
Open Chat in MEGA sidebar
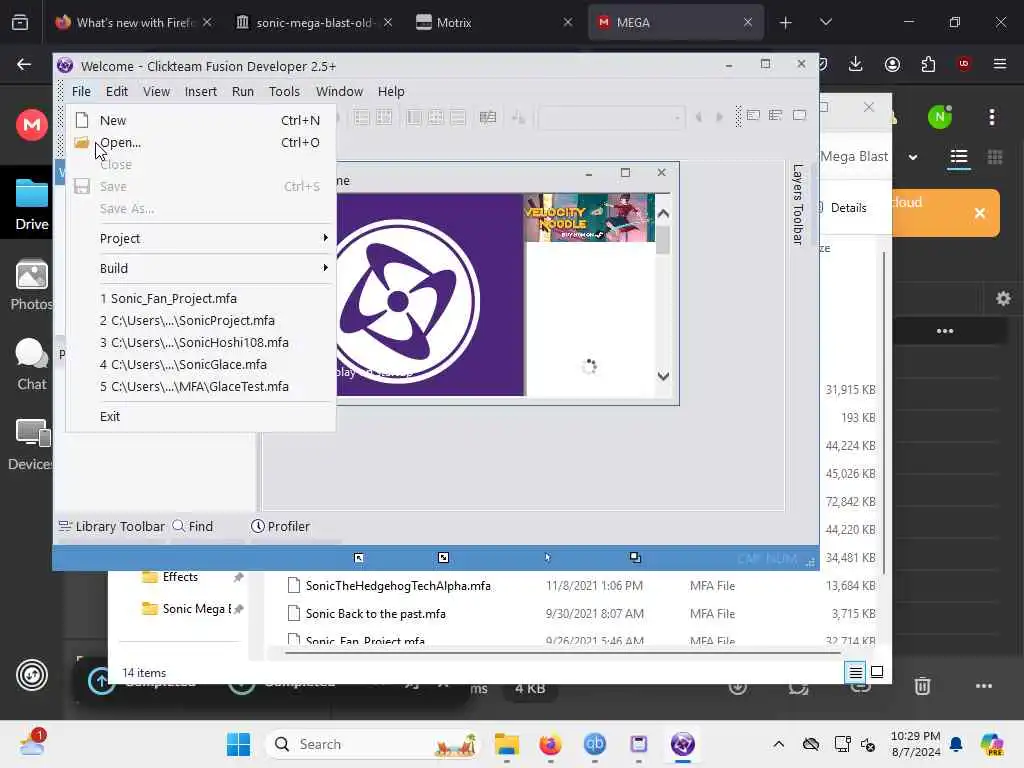tap(31, 364)
